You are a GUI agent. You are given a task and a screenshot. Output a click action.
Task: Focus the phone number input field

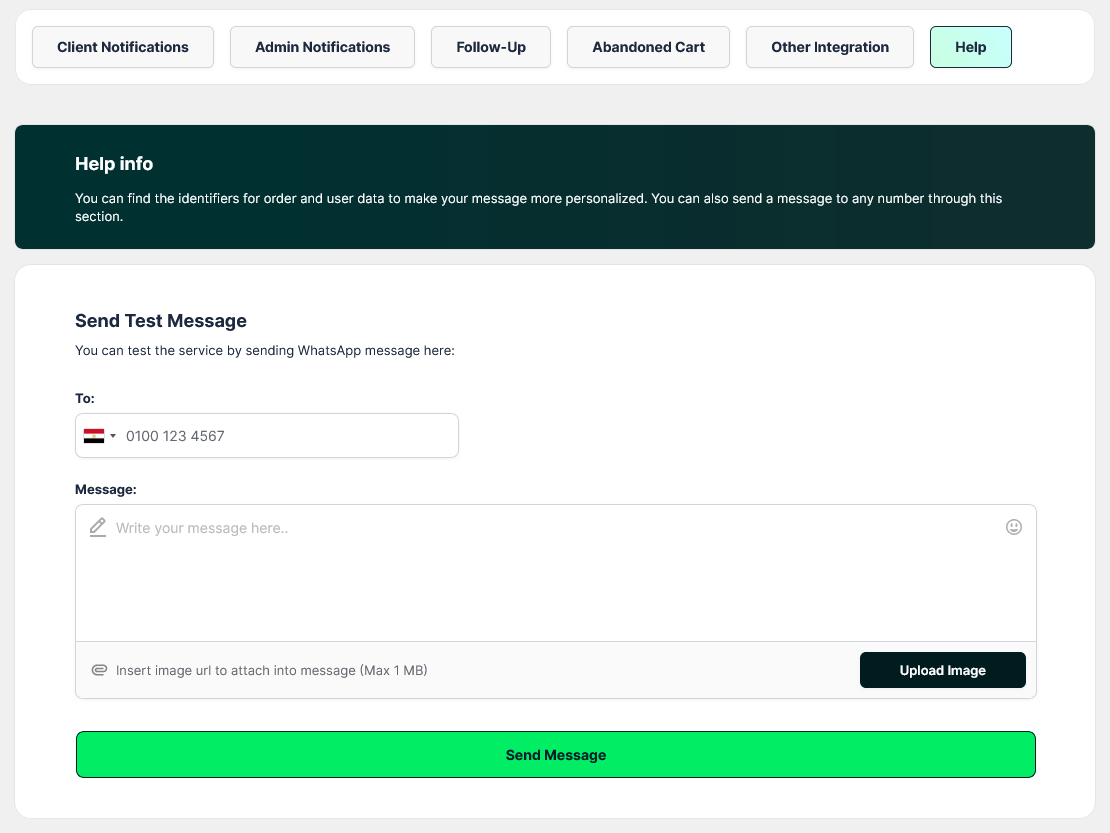coord(285,436)
